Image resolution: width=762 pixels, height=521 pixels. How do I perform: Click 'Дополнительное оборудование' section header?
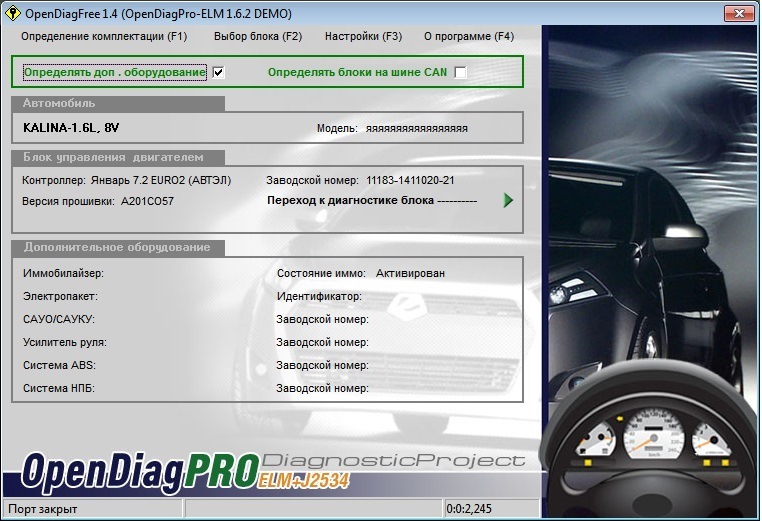coord(117,247)
